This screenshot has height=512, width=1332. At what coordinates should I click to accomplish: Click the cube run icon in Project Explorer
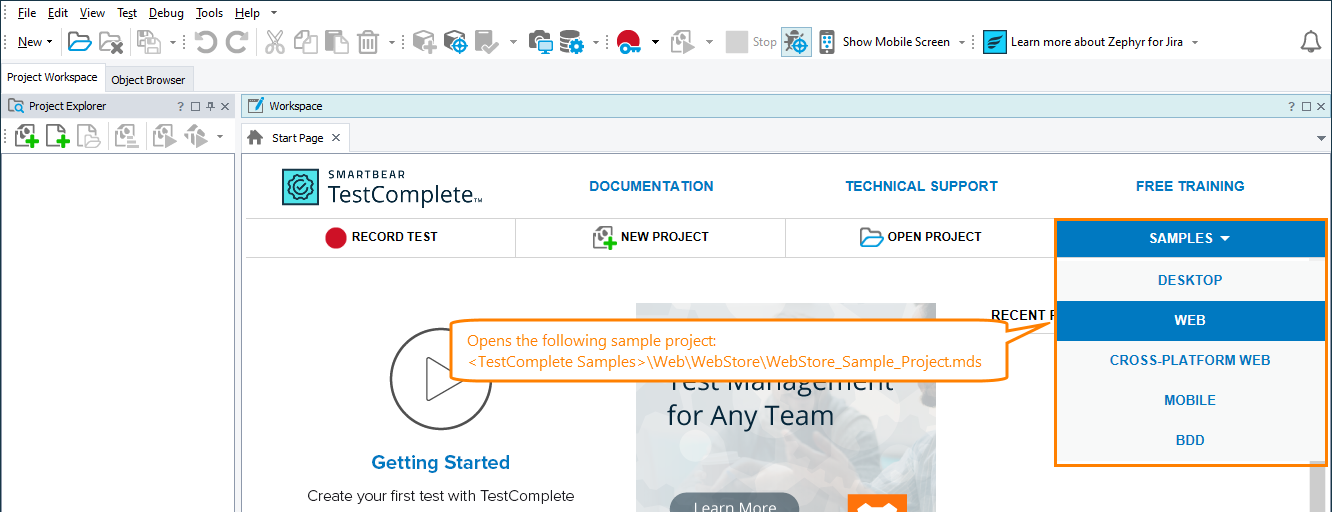pyautogui.click(x=195, y=137)
